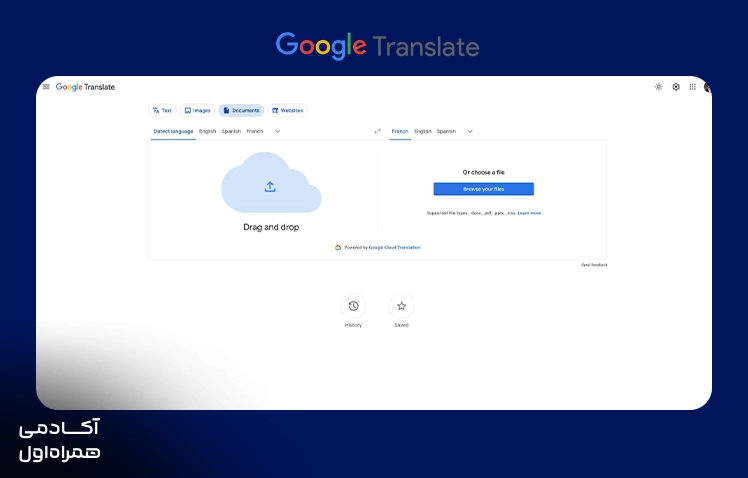Open the settings gear

(x=676, y=87)
